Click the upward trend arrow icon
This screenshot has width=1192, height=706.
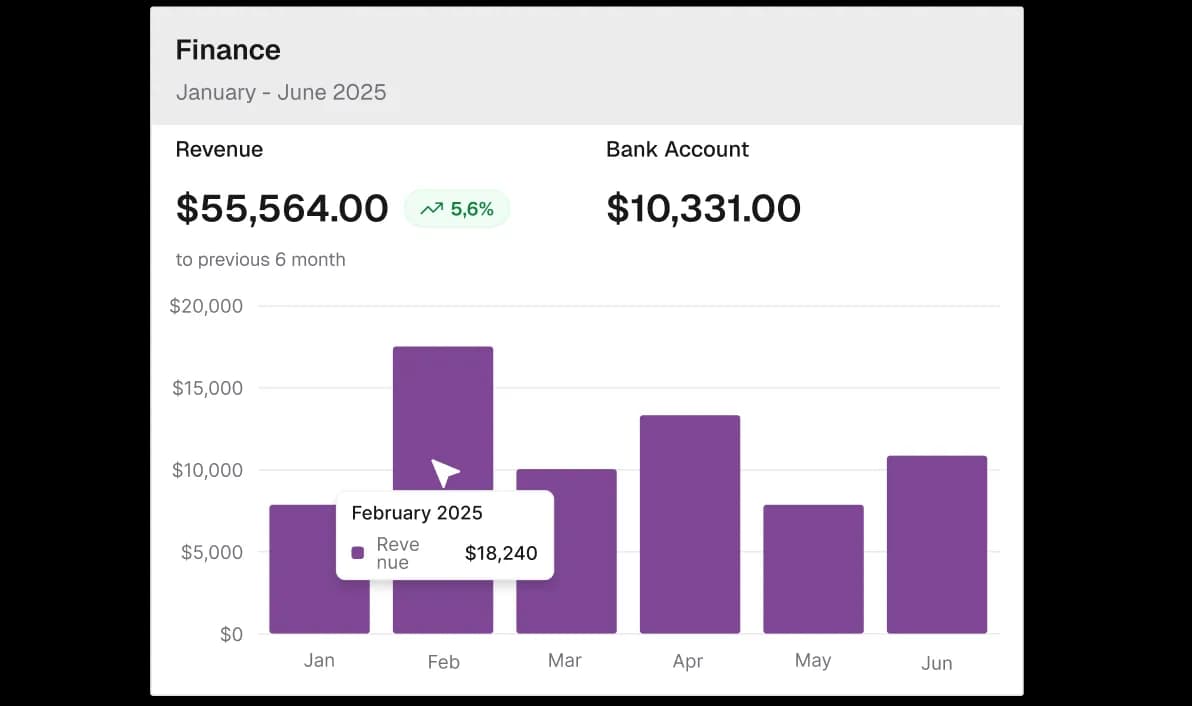coord(432,209)
